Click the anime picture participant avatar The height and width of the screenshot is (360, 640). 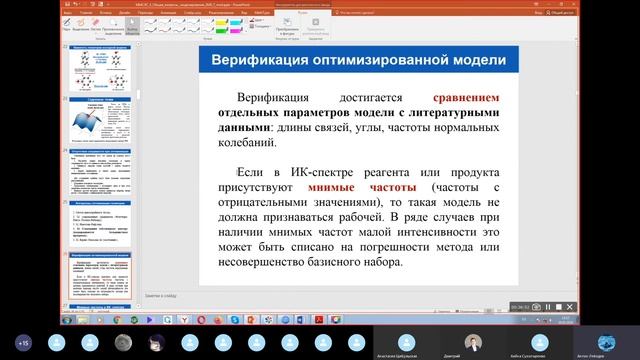[156, 343]
